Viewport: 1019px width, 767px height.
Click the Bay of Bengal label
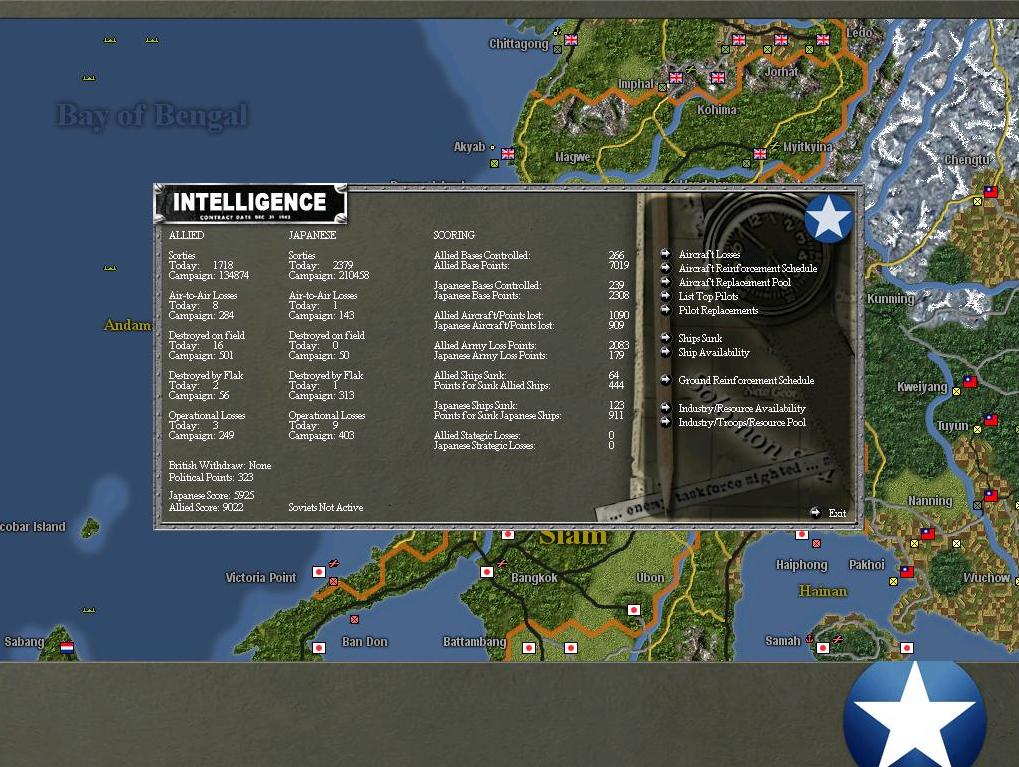point(152,116)
